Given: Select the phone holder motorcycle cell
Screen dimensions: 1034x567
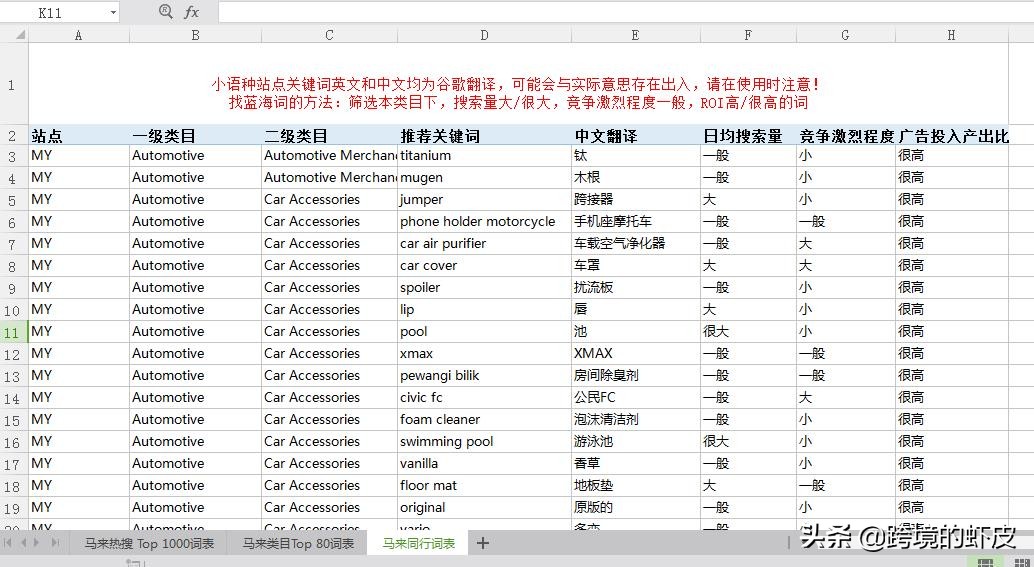Looking at the screenshot, I should [484, 222].
